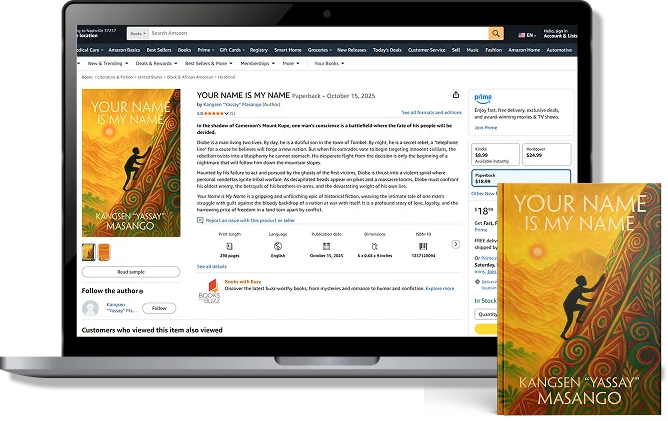Click the author name link under title
The height and width of the screenshot is (421, 668).
(x=232, y=104)
